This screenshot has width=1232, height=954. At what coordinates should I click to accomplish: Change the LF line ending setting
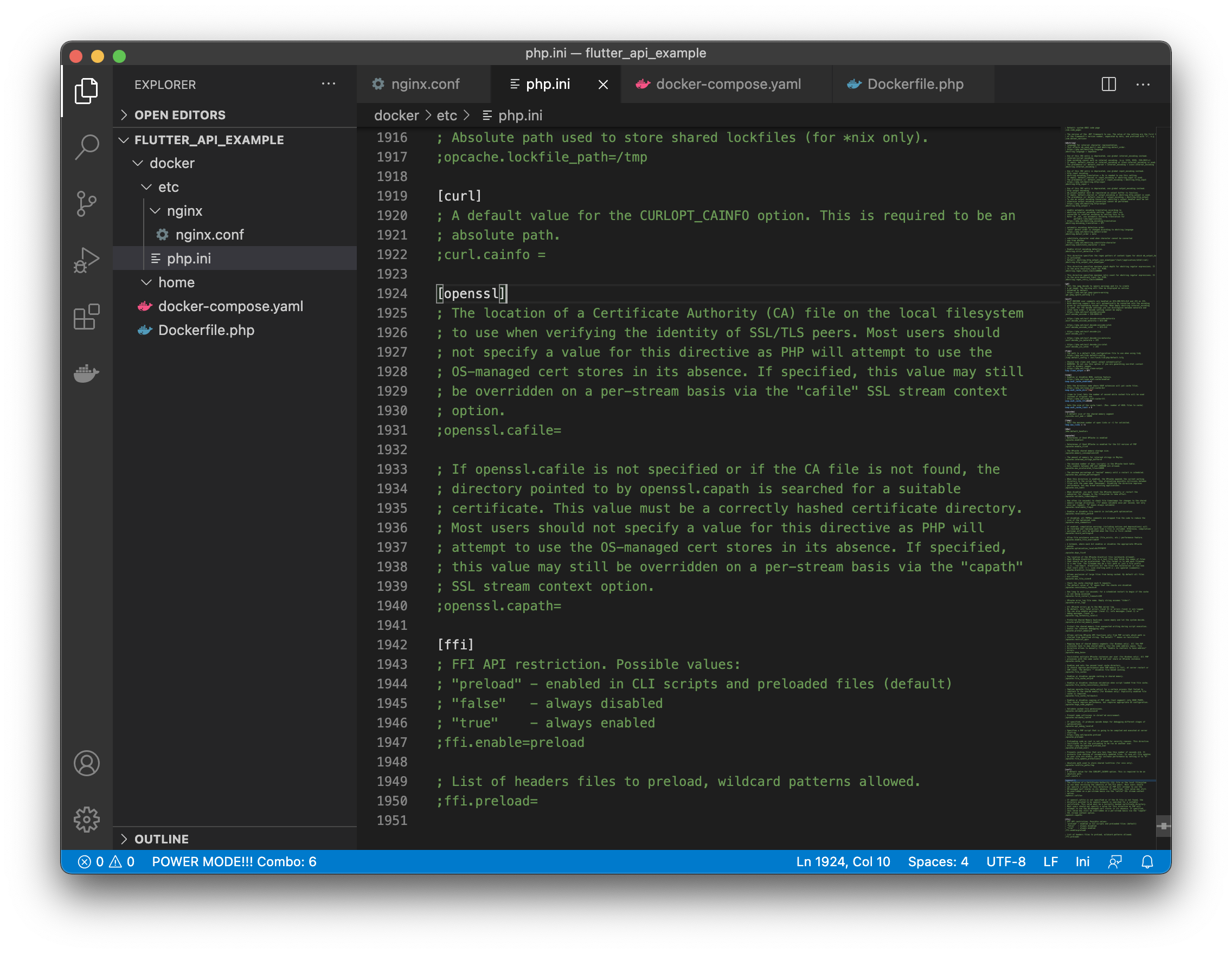1050,861
